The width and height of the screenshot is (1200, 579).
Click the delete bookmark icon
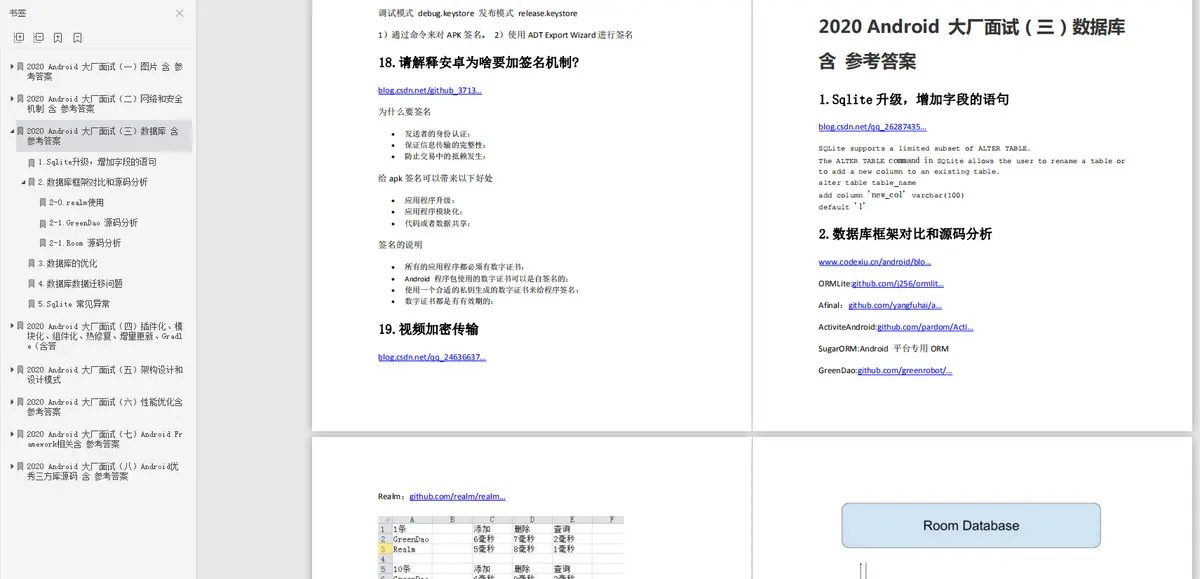[78, 38]
